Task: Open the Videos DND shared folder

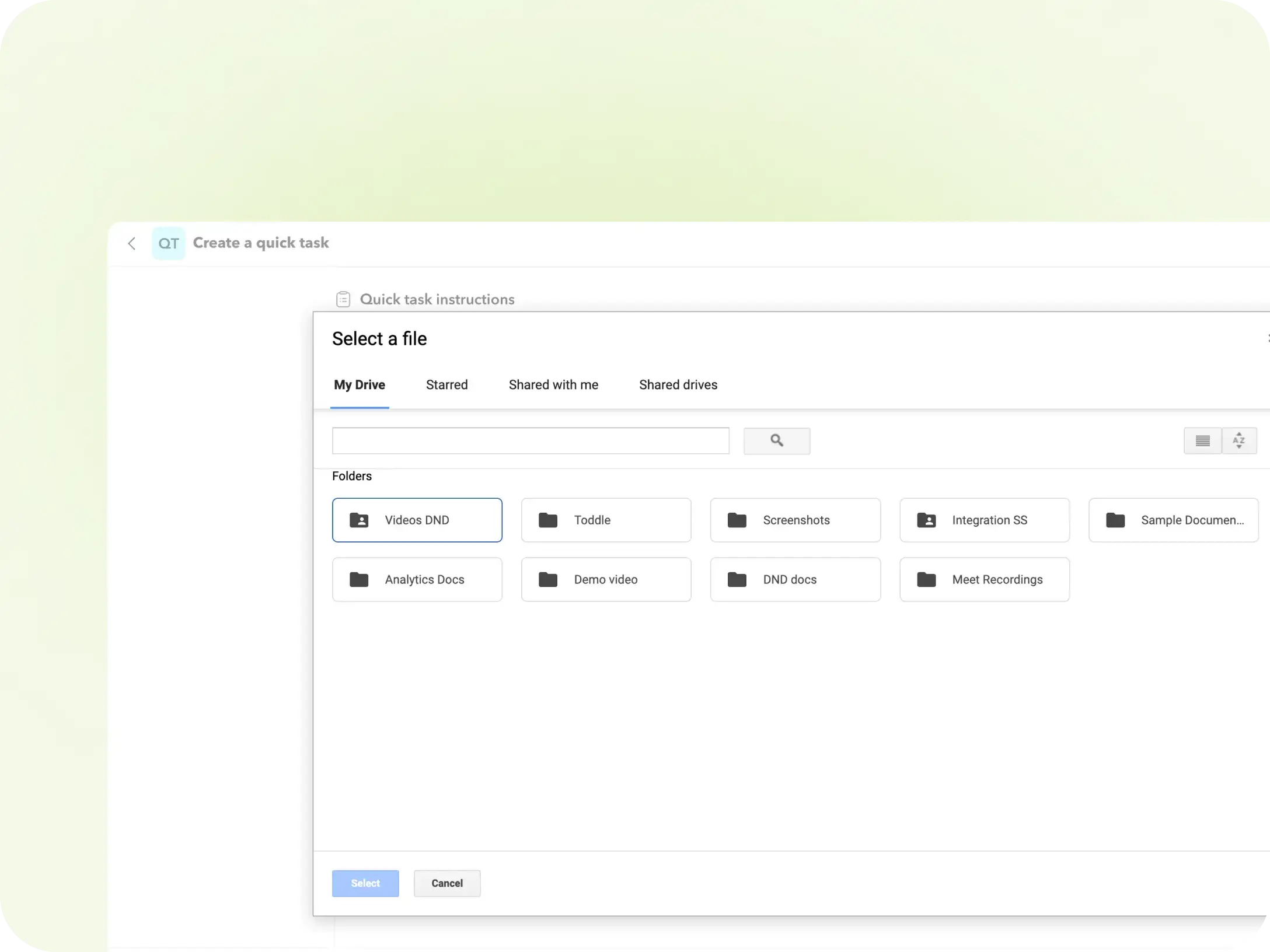Action: click(x=417, y=520)
